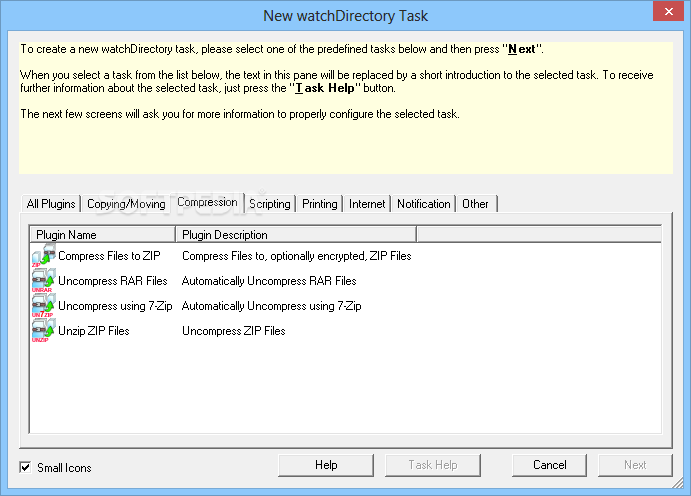Select the 'Compress Files to ZIP' row name

109,256
